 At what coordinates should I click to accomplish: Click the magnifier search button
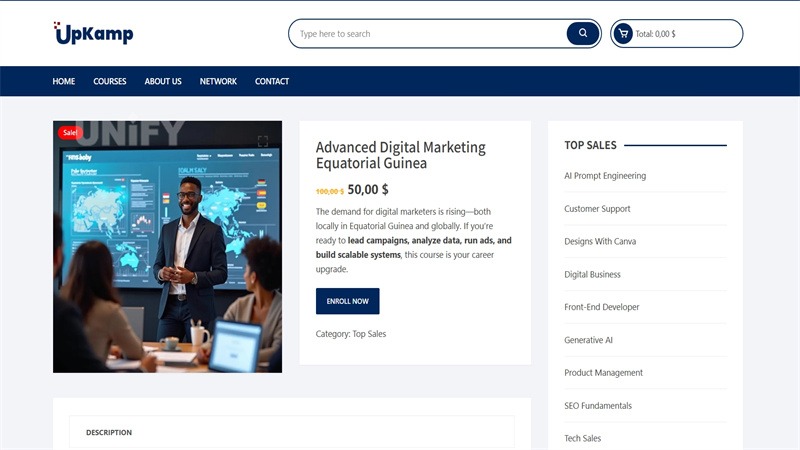583,33
